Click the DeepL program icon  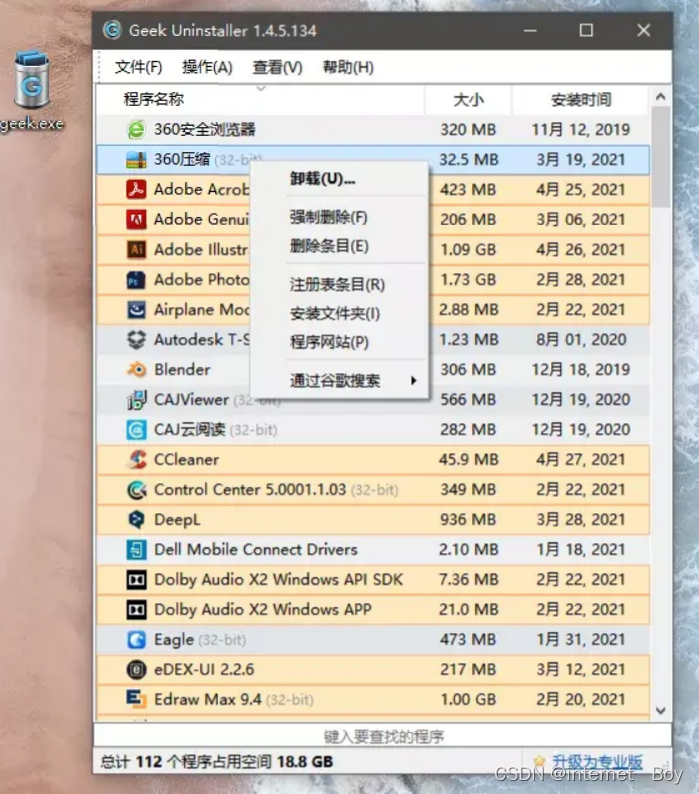tap(136, 520)
